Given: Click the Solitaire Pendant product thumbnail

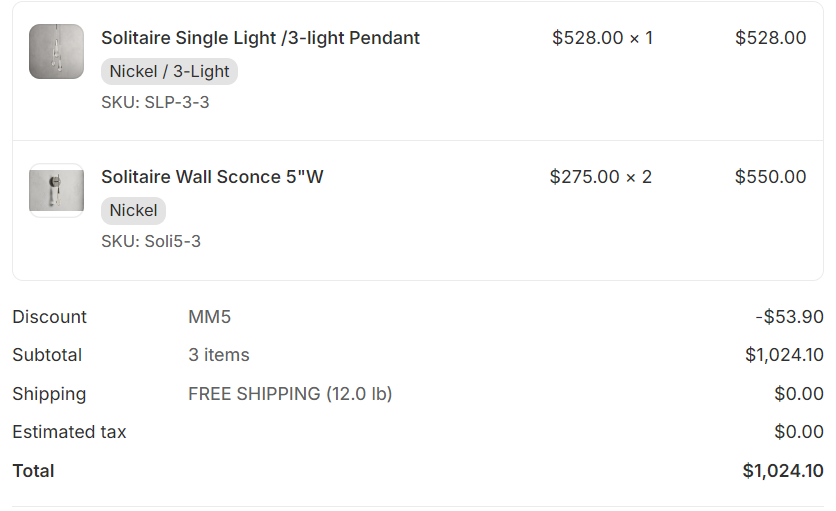Looking at the screenshot, I should [x=56, y=51].
